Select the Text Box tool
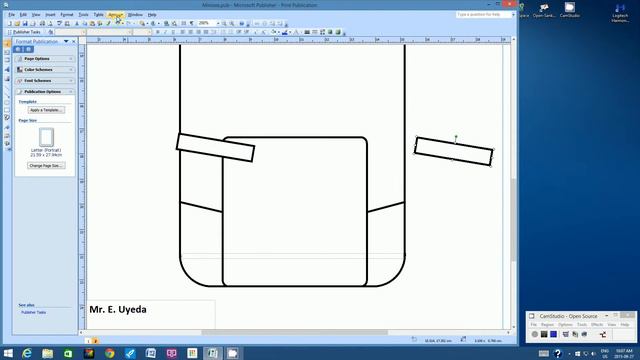The image size is (640, 360). pos(7,52)
